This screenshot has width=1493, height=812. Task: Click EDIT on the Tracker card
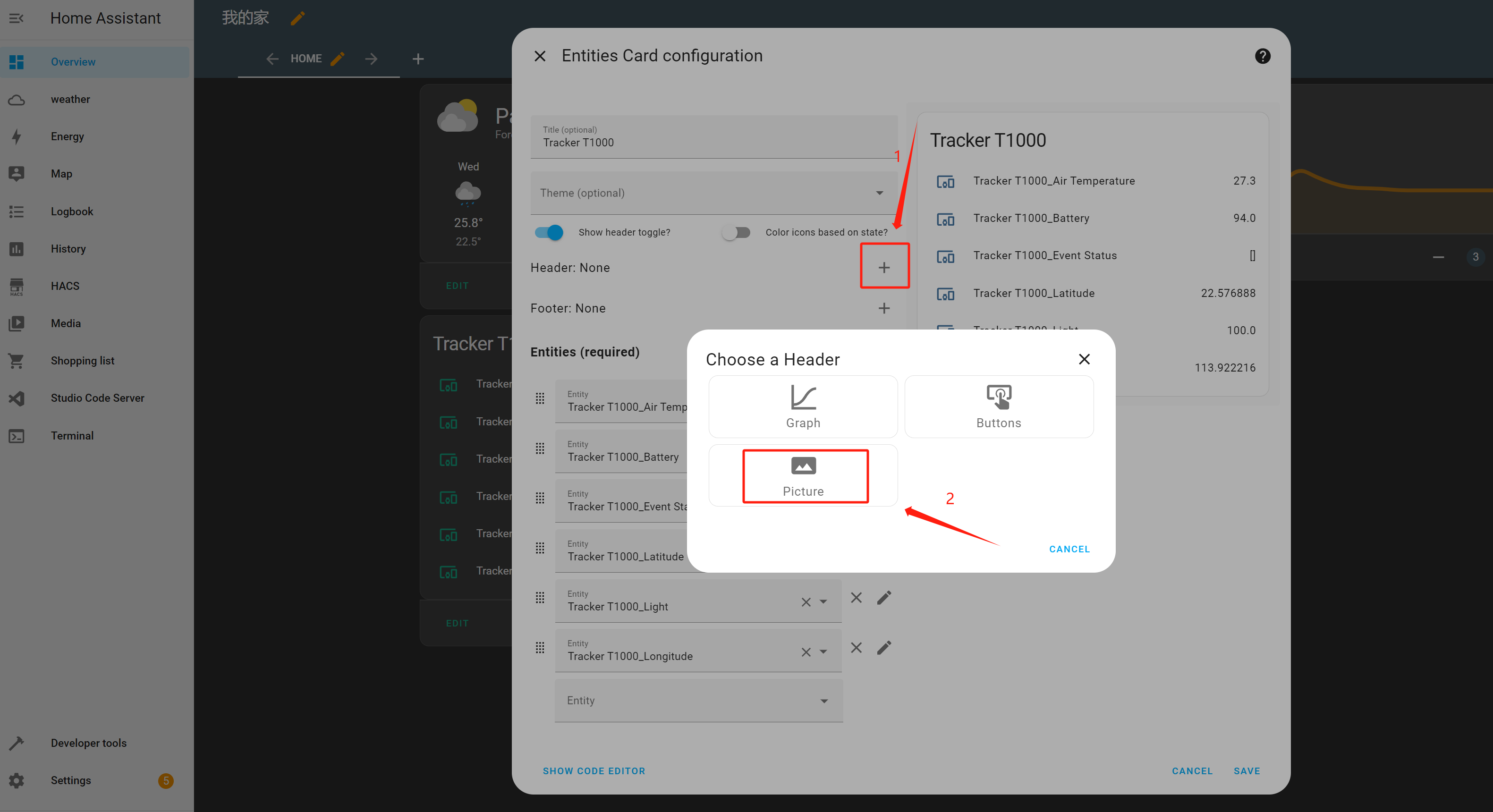point(457,623)
